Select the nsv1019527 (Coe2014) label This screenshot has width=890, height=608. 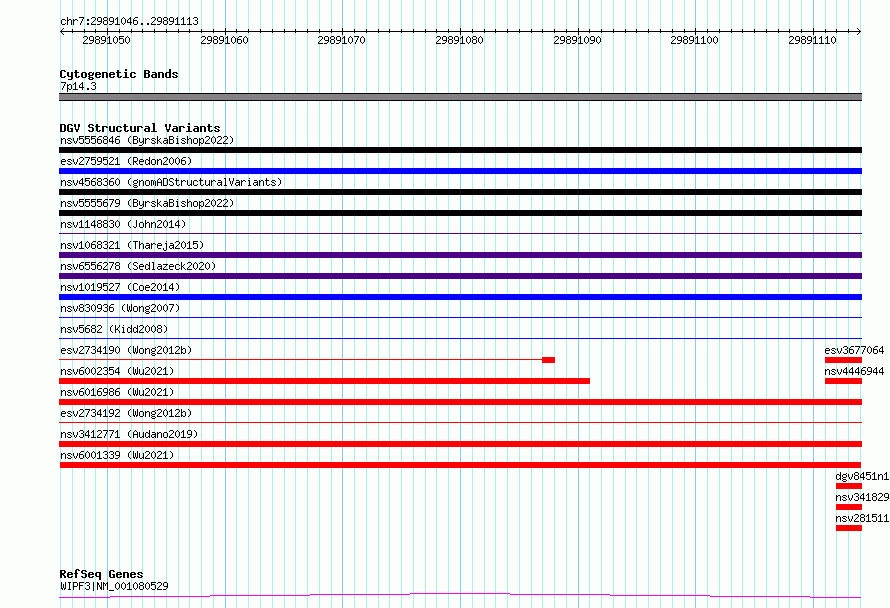120,287
